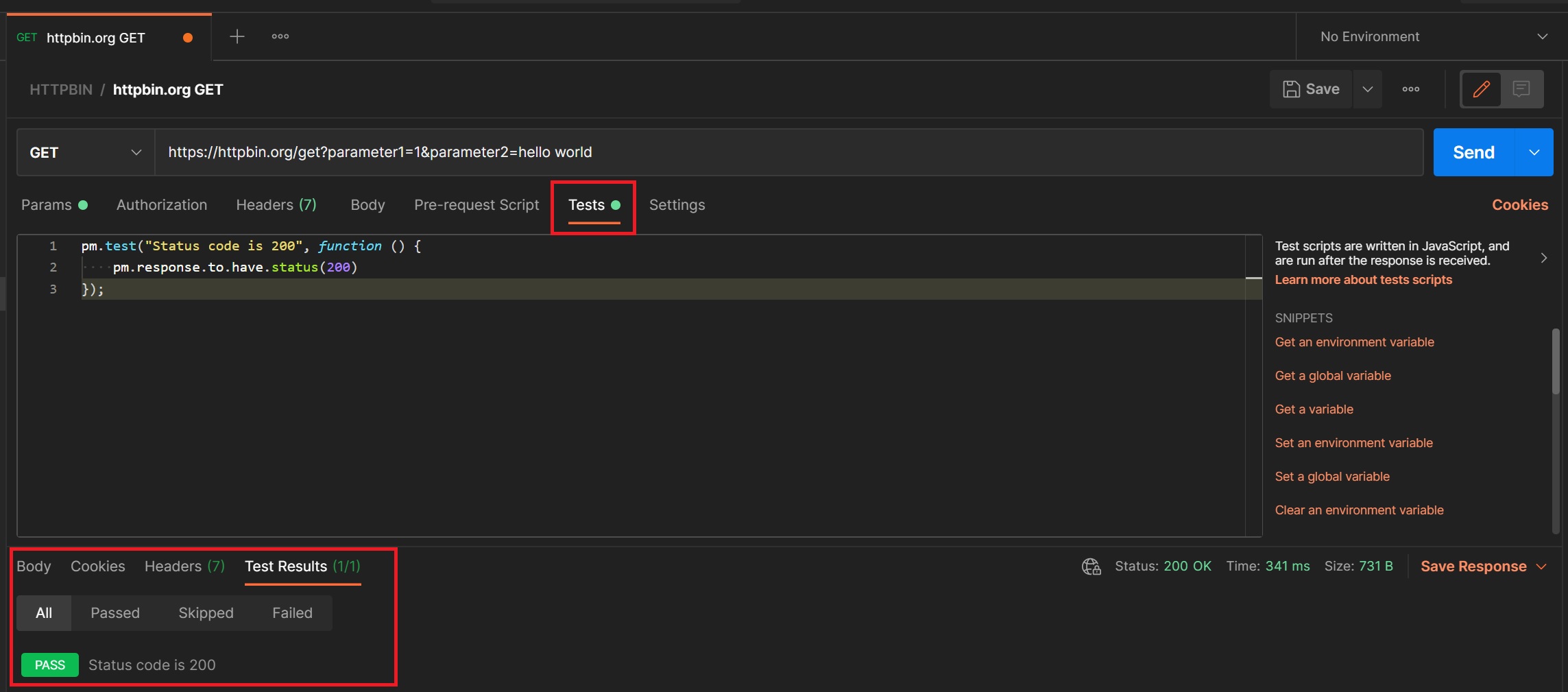Click the Send button
The width and height of the screenshot is (1568, 692).
point(1473,152)
